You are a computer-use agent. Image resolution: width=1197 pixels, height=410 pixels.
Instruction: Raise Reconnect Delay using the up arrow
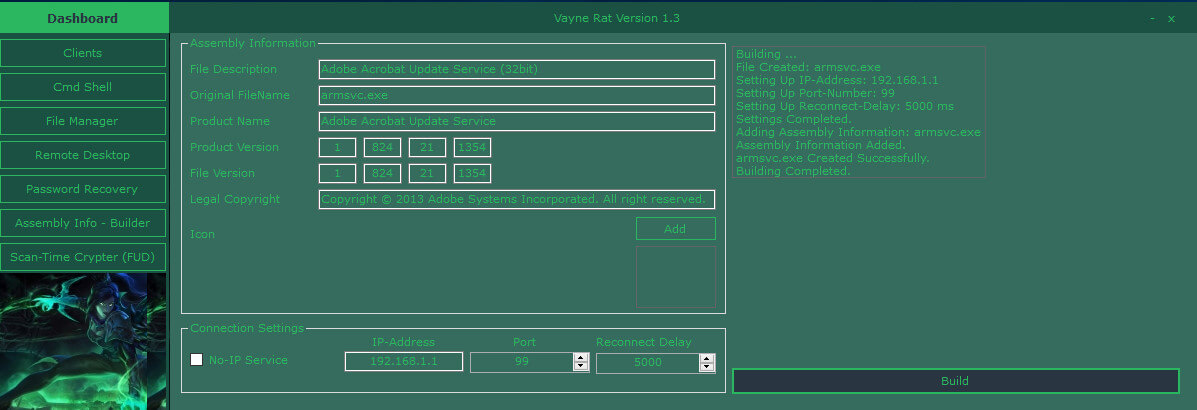(x=707, y=358)
